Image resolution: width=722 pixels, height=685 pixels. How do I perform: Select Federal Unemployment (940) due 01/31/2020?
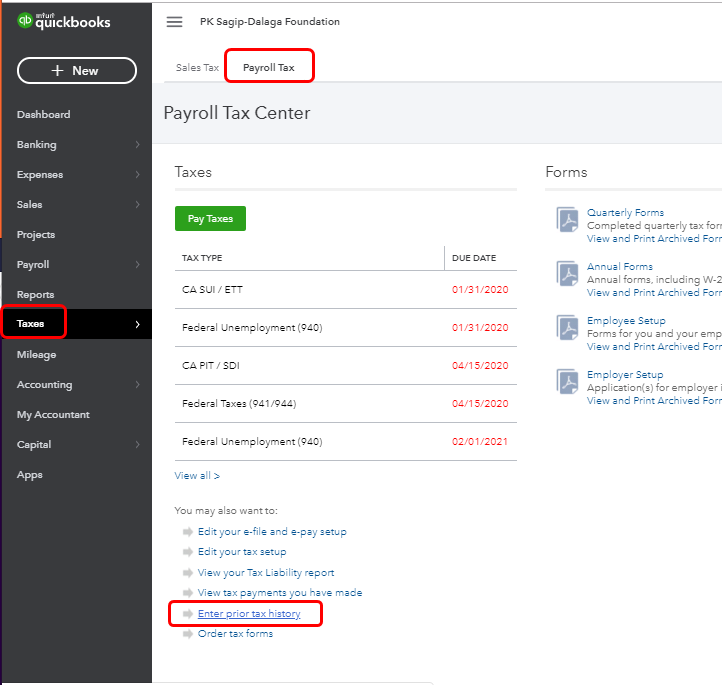coord(346,328)
